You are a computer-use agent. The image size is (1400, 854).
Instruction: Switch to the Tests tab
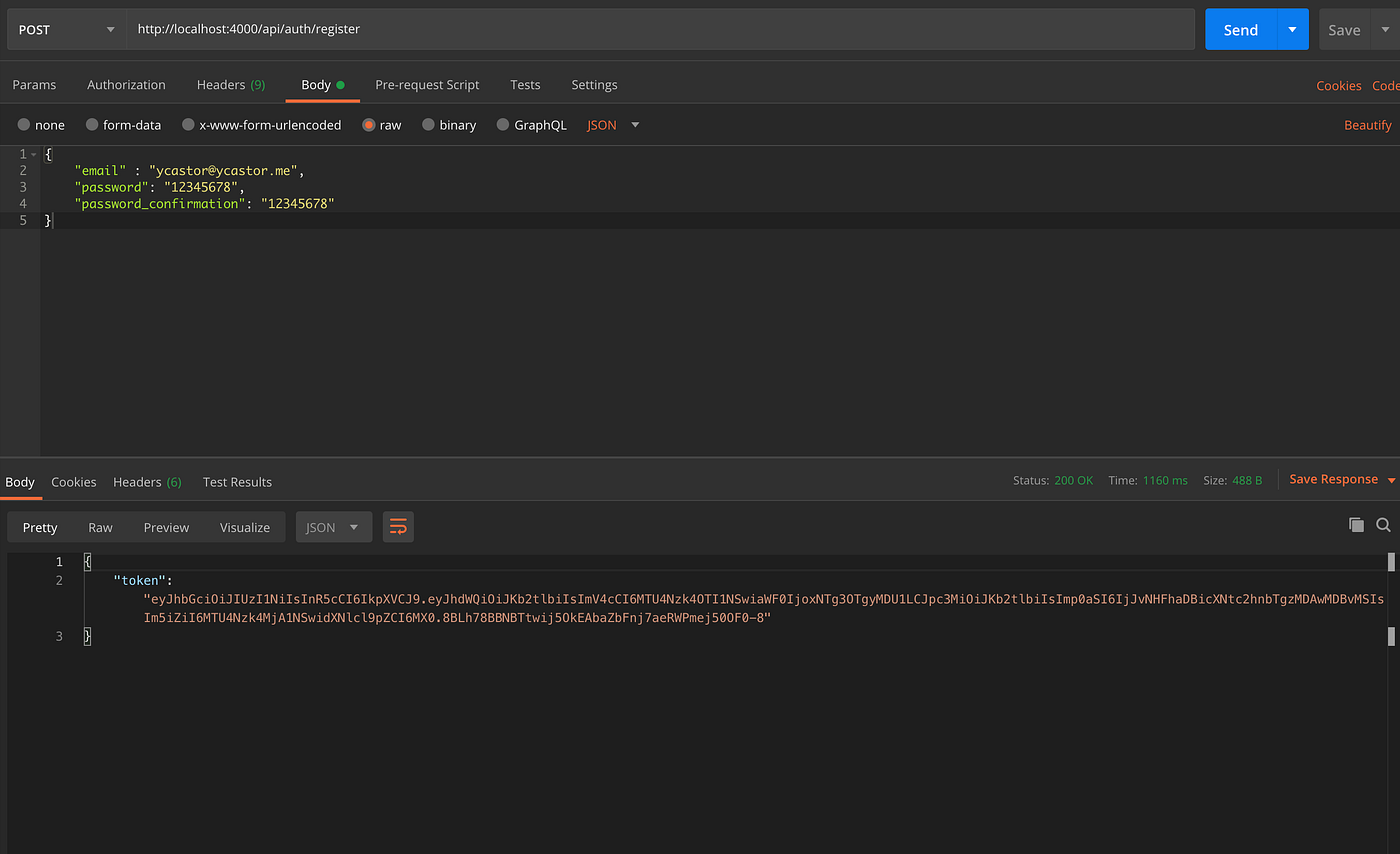(525, 85)
